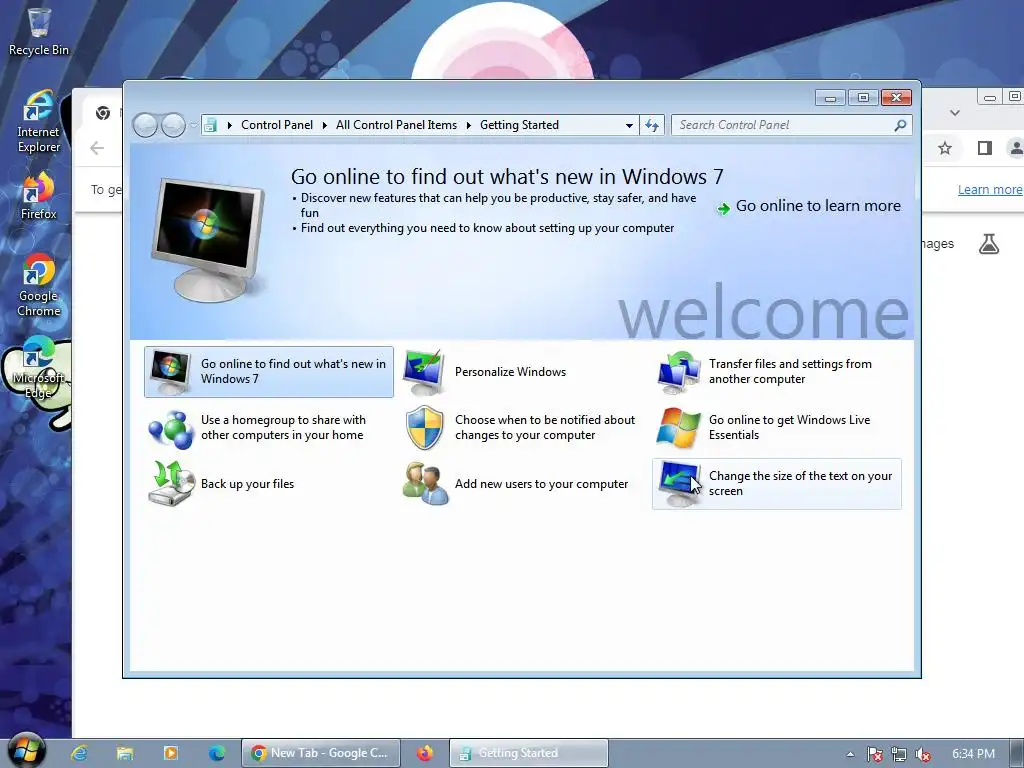
Task: Click the User Account Control shield icon
Action: tap(424, 428)
